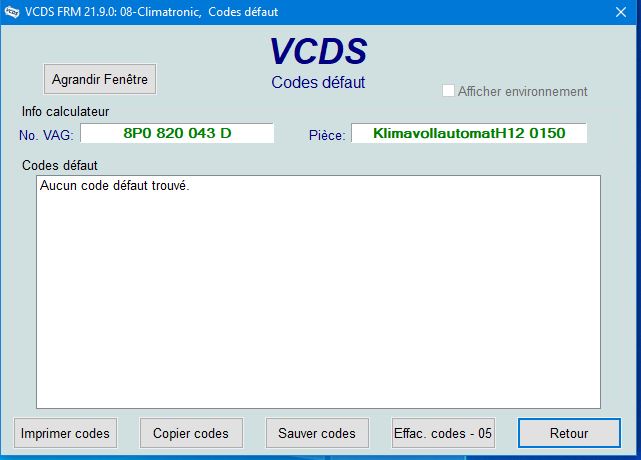Click Copier codes button
The height and width of the screenshot is (460, 641).
point(191,433)
